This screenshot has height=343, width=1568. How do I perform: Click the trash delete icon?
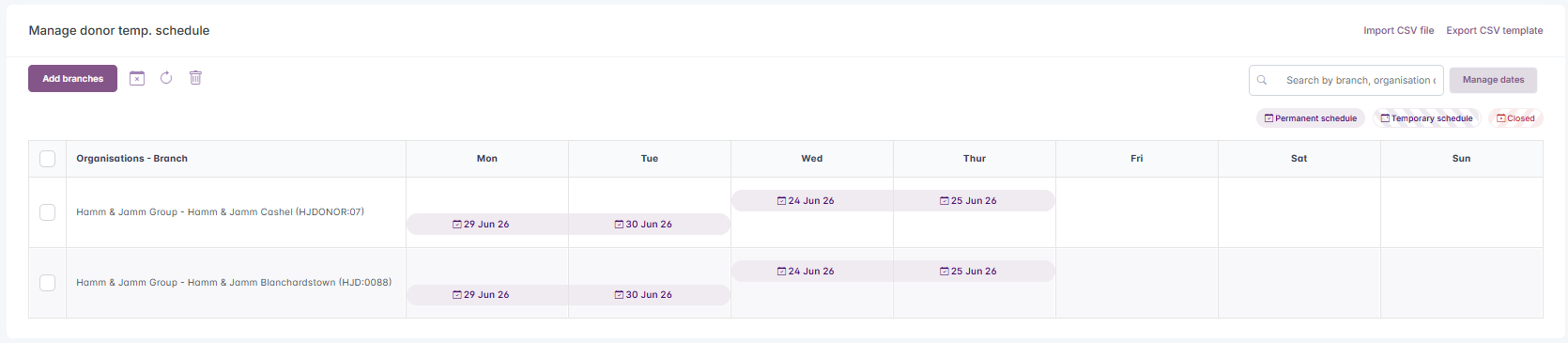(x=195, y=78)
